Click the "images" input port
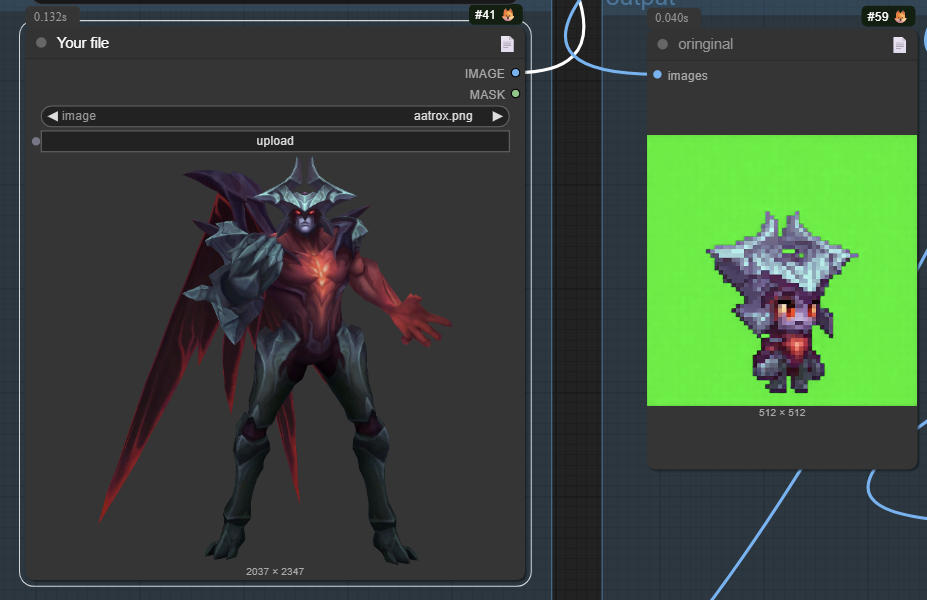This screenshot has width=927, height=600. pos(657,74)
